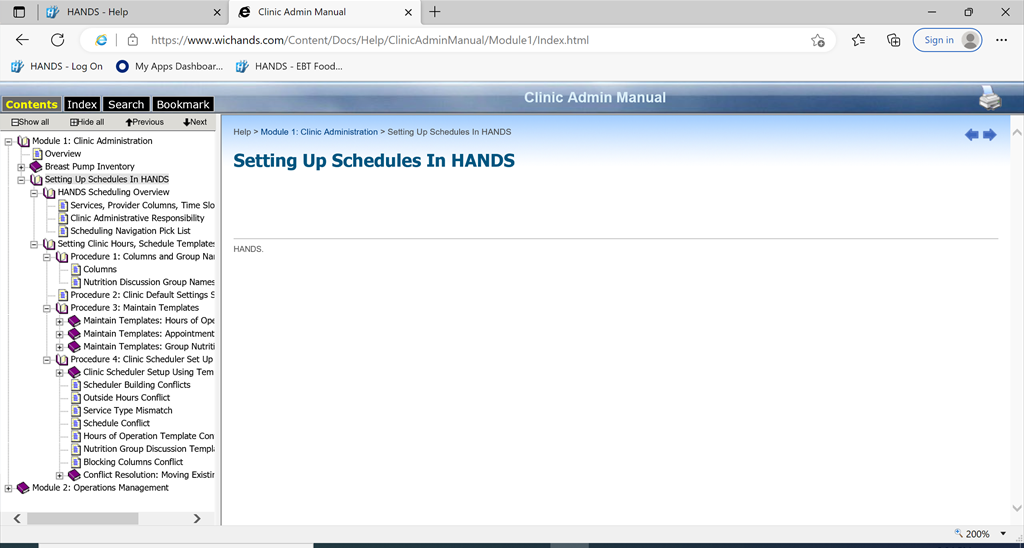The image size is (1024, 548).
Task: Expand the Module 2: Operations Management node
Action: pyautogui.click(x=9, y=488)
